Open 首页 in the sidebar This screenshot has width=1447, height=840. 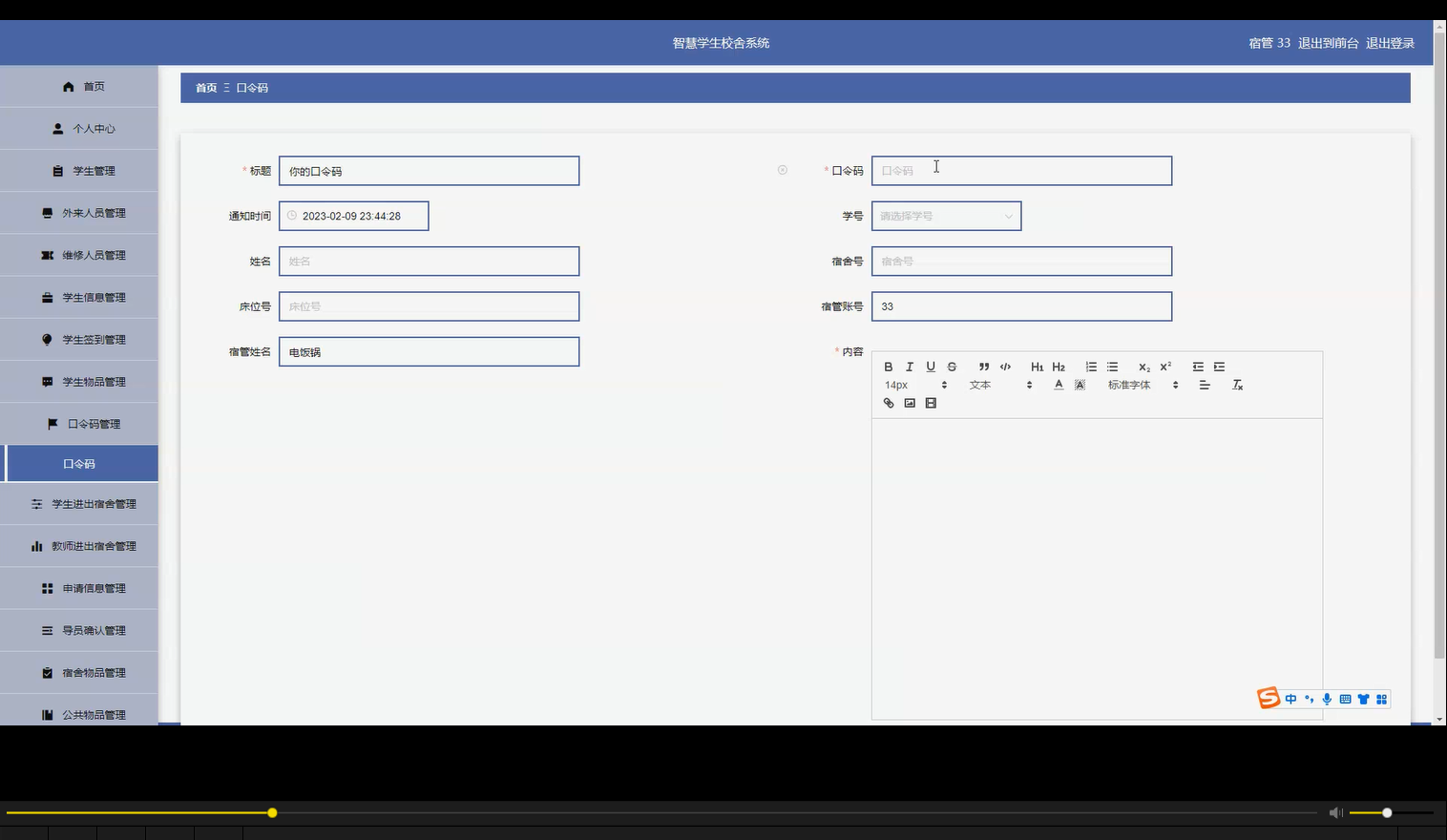pyautogui.click(x=79, y=87)
